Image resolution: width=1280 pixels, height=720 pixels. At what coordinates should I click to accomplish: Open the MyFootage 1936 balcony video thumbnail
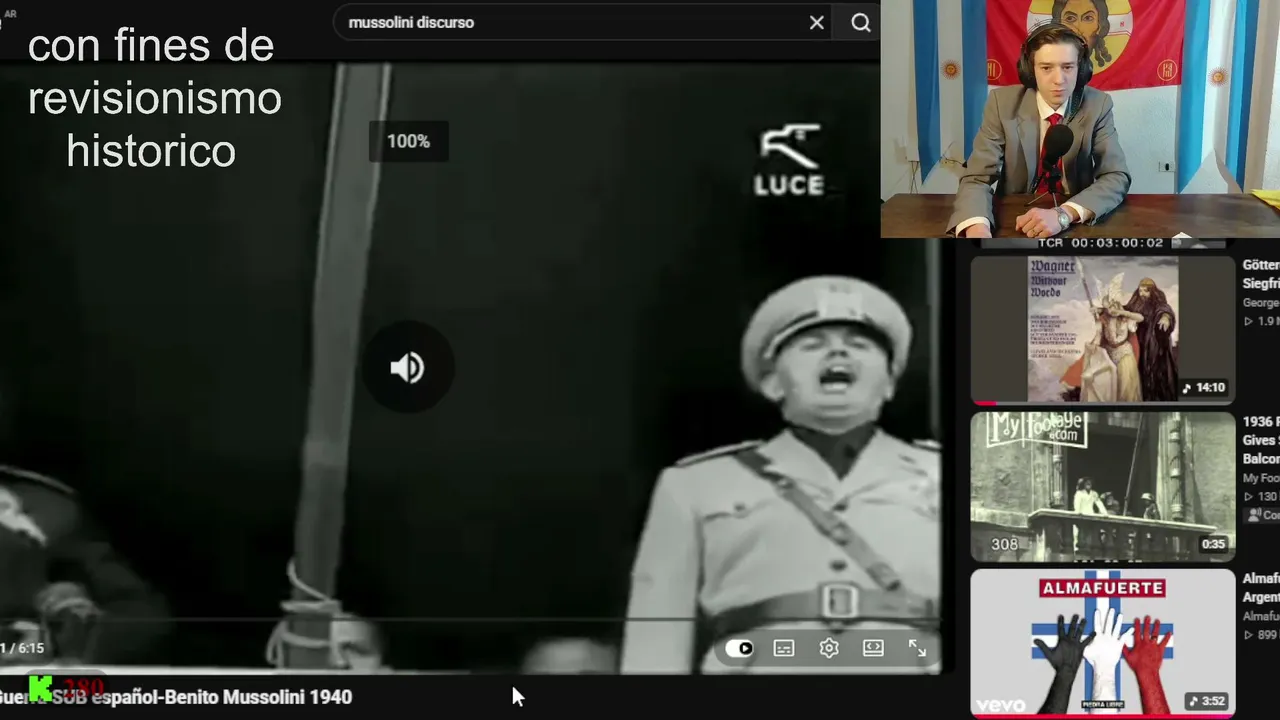(1103, 486)
